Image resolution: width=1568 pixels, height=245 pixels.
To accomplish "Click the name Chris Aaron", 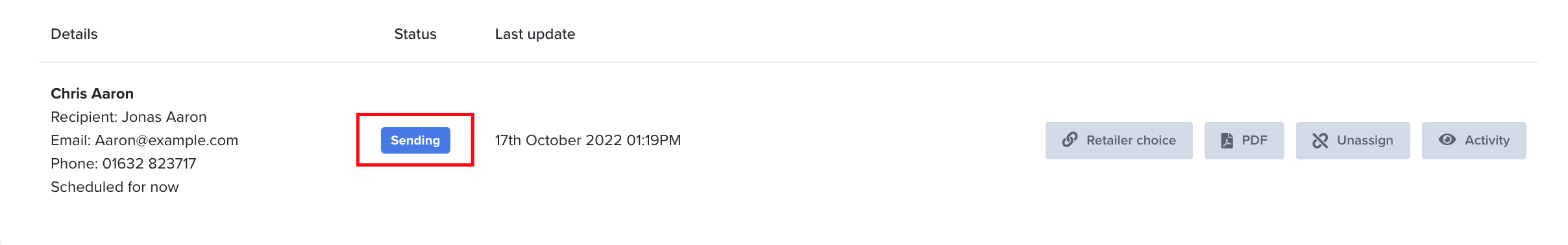I will (92, 94).
